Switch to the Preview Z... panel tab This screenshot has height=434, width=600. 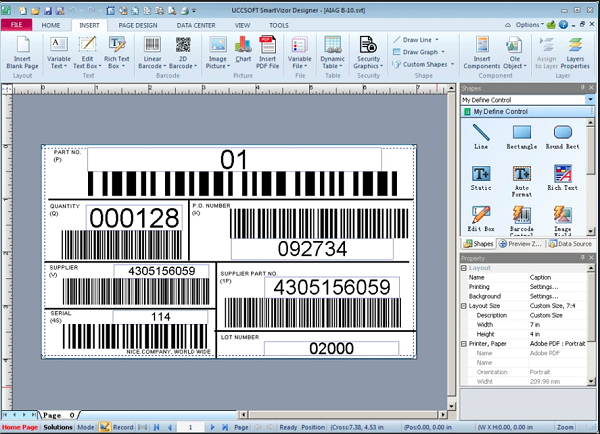520,244
